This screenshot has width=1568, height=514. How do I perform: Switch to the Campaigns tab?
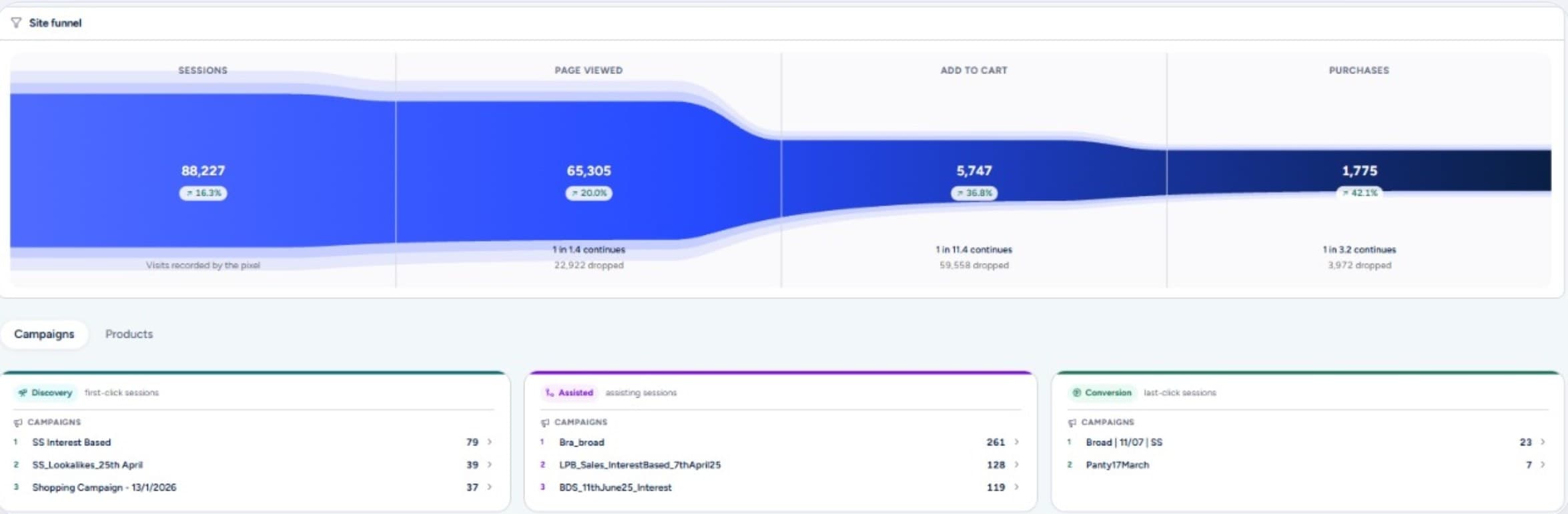coord(44,334)
